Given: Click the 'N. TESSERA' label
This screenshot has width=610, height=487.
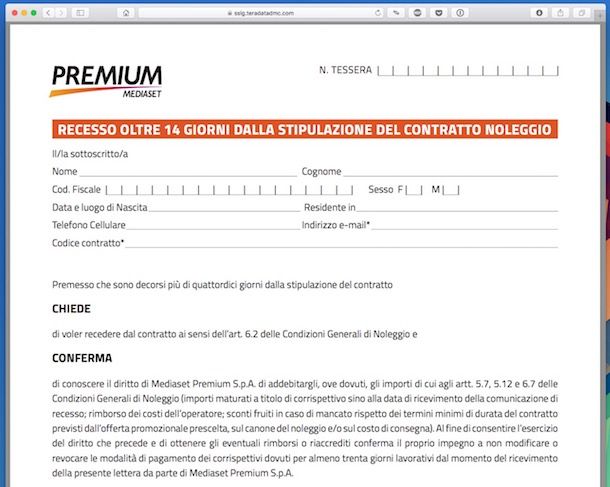Looking at the screenshot, I should pos(345,70).
